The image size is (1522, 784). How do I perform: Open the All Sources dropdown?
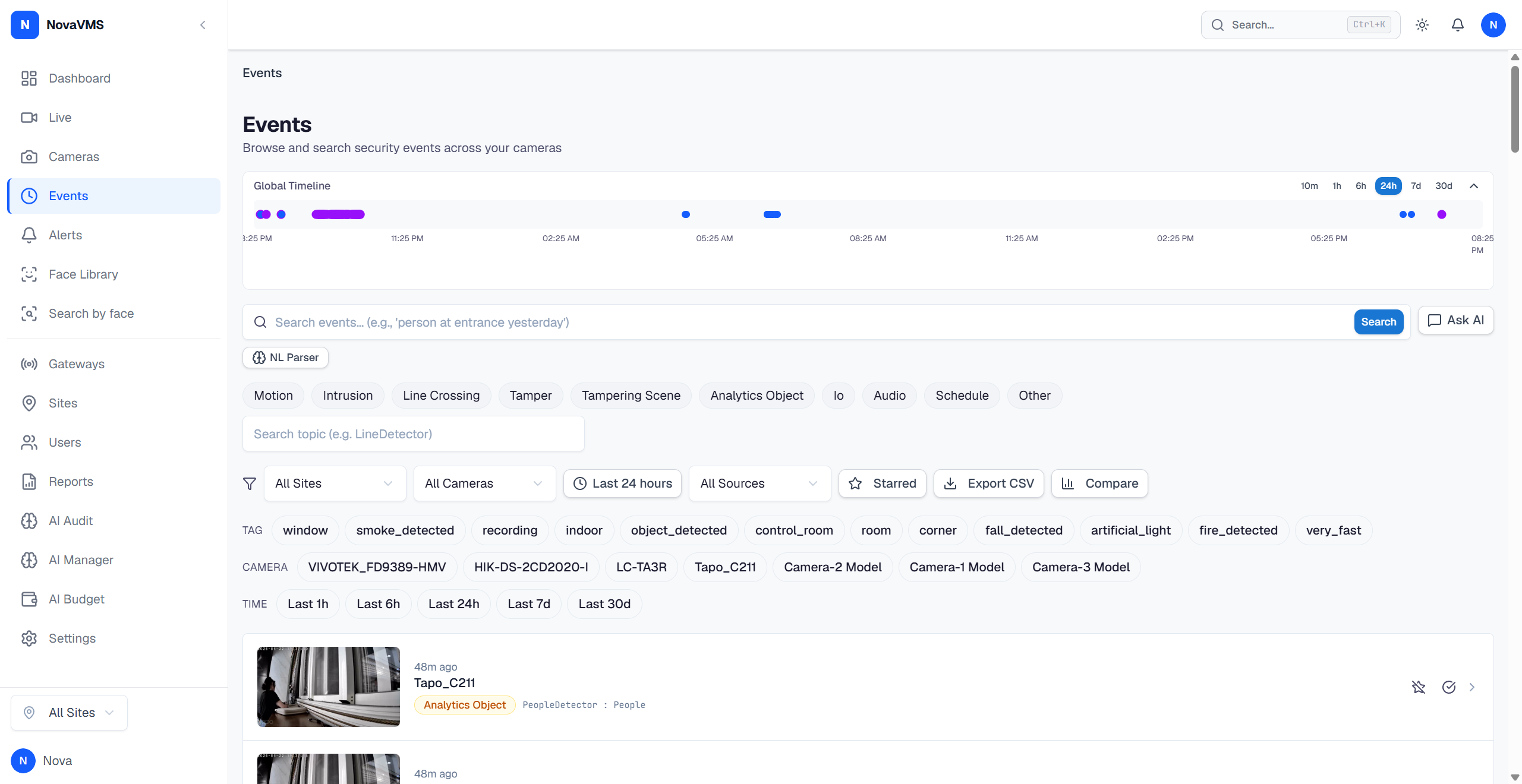[760, 483]
